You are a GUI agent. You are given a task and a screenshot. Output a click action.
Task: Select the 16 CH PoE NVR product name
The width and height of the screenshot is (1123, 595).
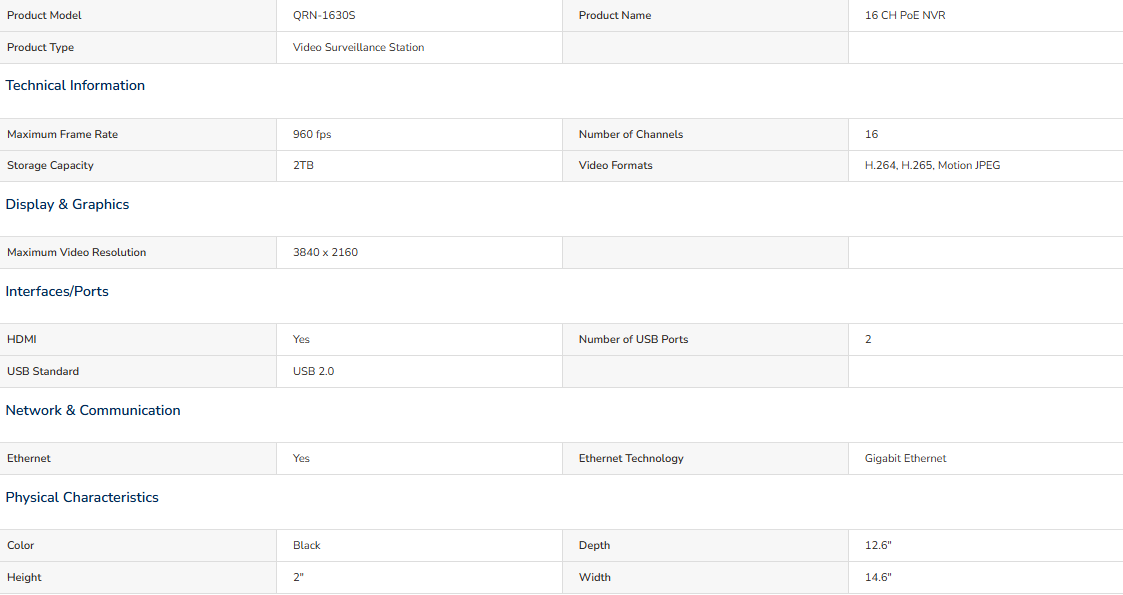905,15
